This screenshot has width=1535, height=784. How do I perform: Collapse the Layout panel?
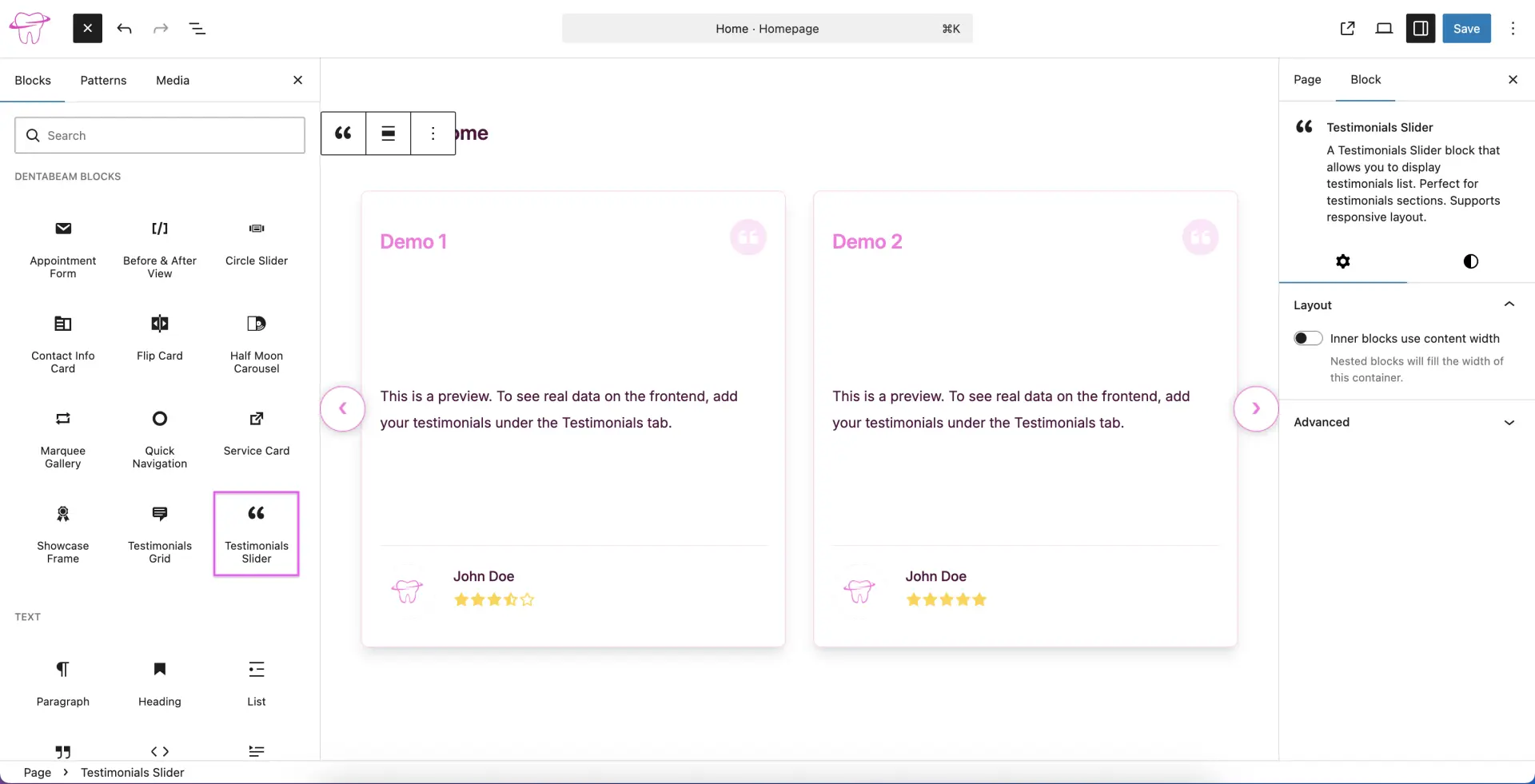[x=1407, y=305]
